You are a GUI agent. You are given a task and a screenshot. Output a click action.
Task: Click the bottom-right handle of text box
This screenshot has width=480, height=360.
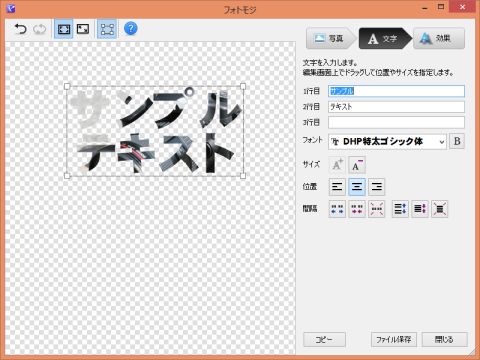click(243, 176)
